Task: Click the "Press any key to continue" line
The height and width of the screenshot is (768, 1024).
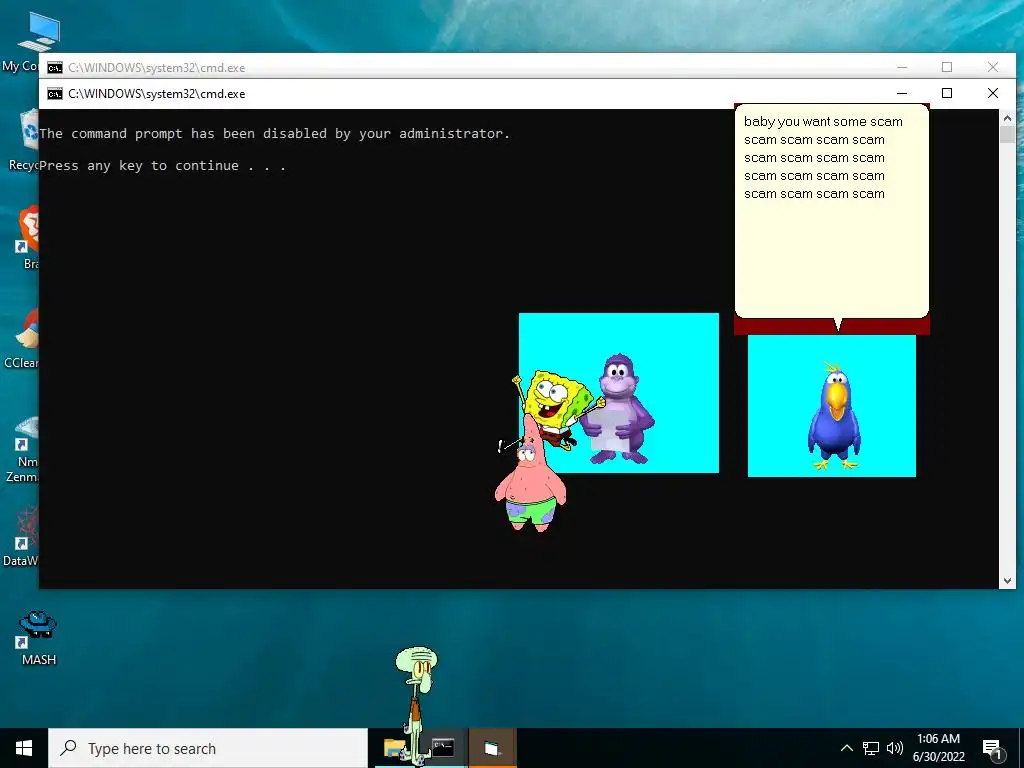Action: tap(163, 165)
